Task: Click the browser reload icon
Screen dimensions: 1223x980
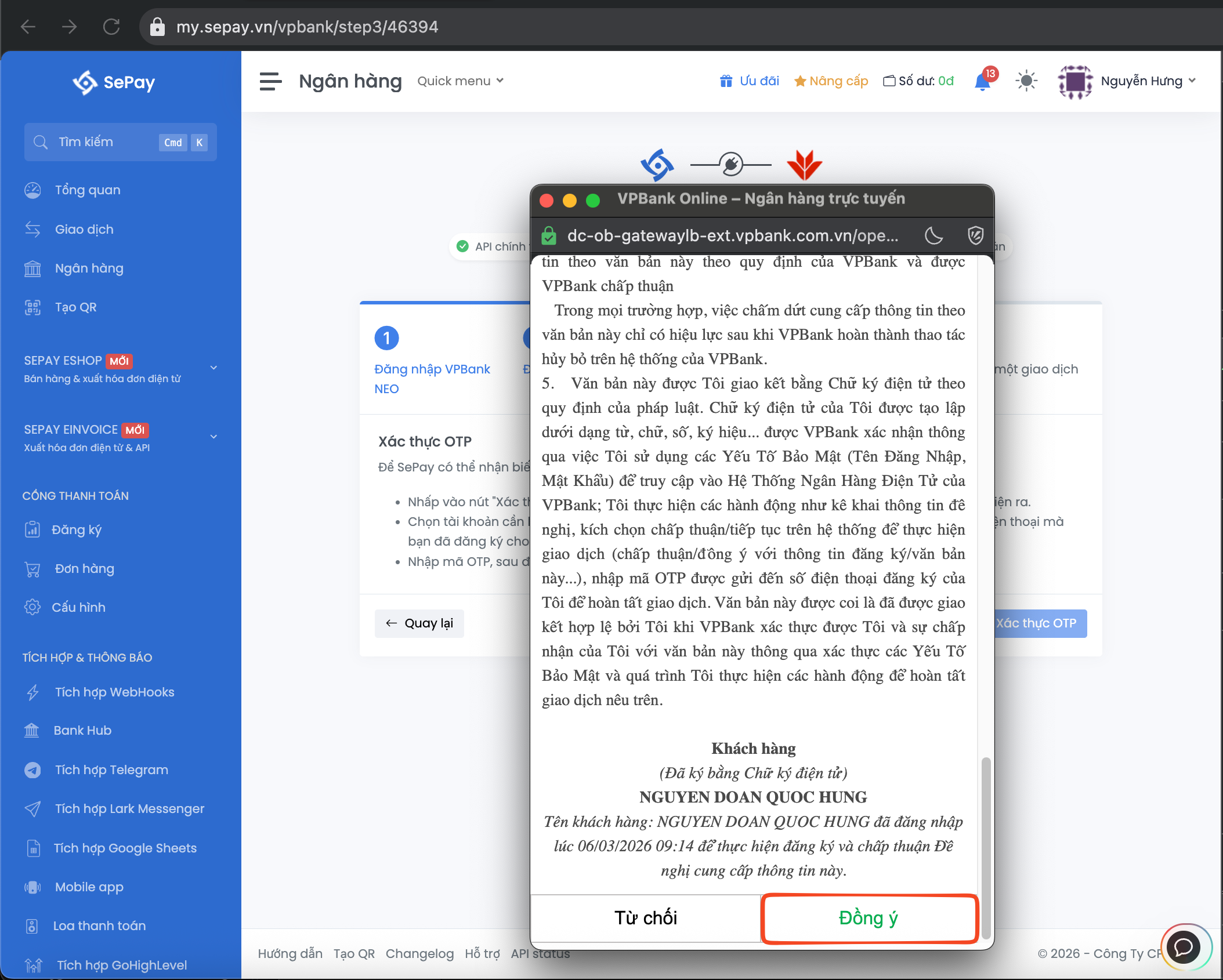Action: pos(111,27)
